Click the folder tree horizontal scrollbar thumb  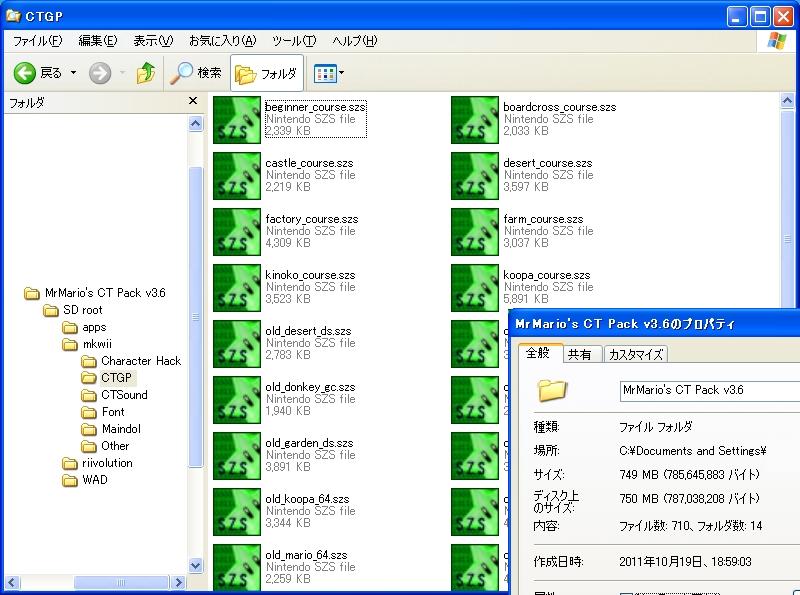tap(121, 582)
